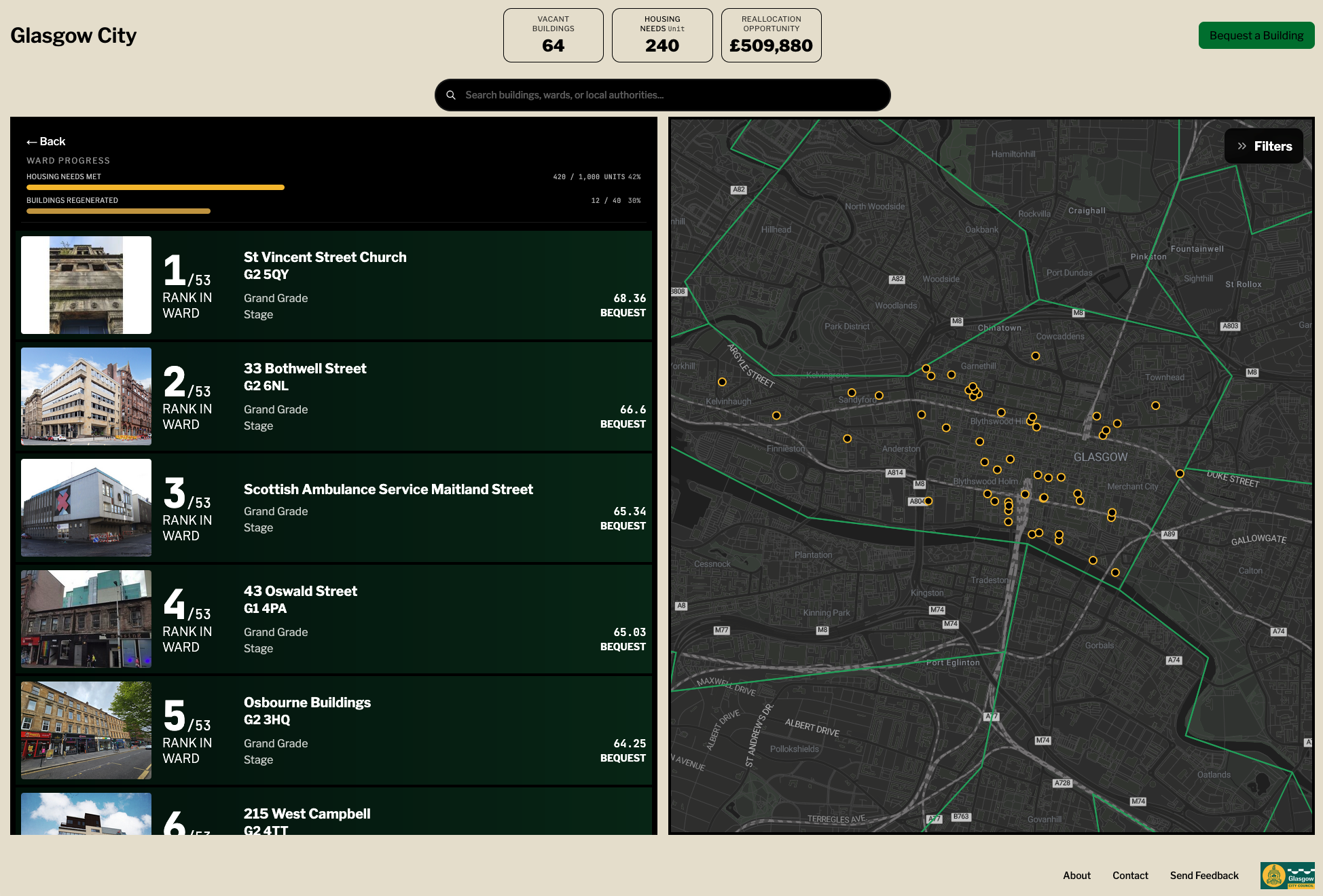Click the double-chevron on the Filters button
Screen dimensions: 1323x896
coord(1242,146)
